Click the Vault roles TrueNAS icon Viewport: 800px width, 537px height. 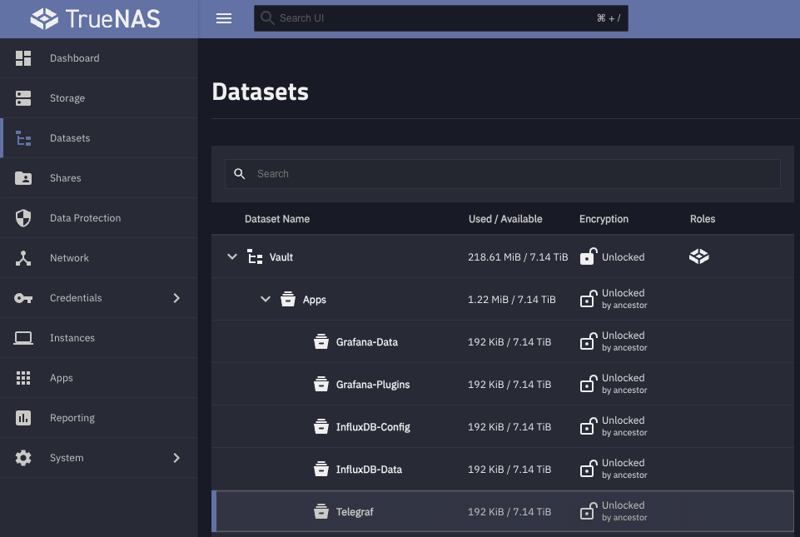pos(699,256)
